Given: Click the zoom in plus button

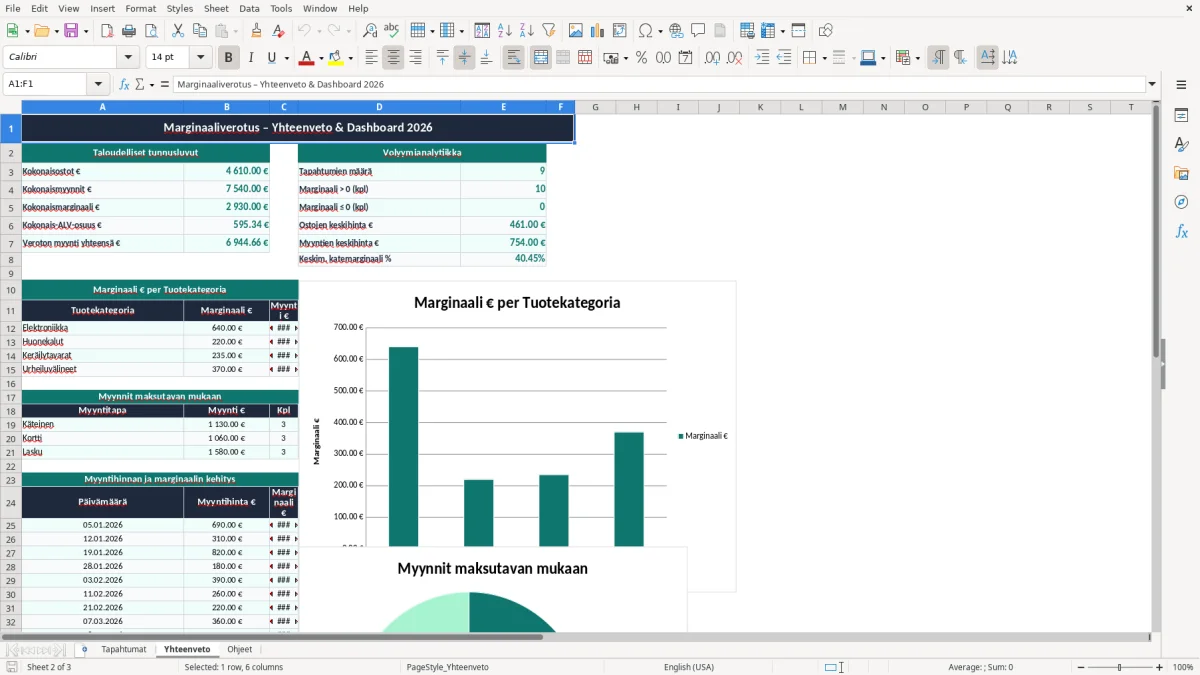Looking at the screenshot, I should [1159, 667].
